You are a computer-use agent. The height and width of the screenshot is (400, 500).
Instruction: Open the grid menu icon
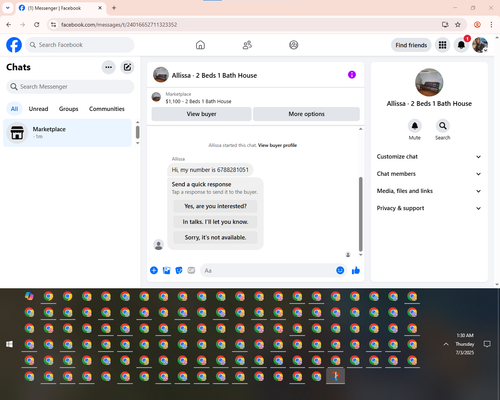442,45
